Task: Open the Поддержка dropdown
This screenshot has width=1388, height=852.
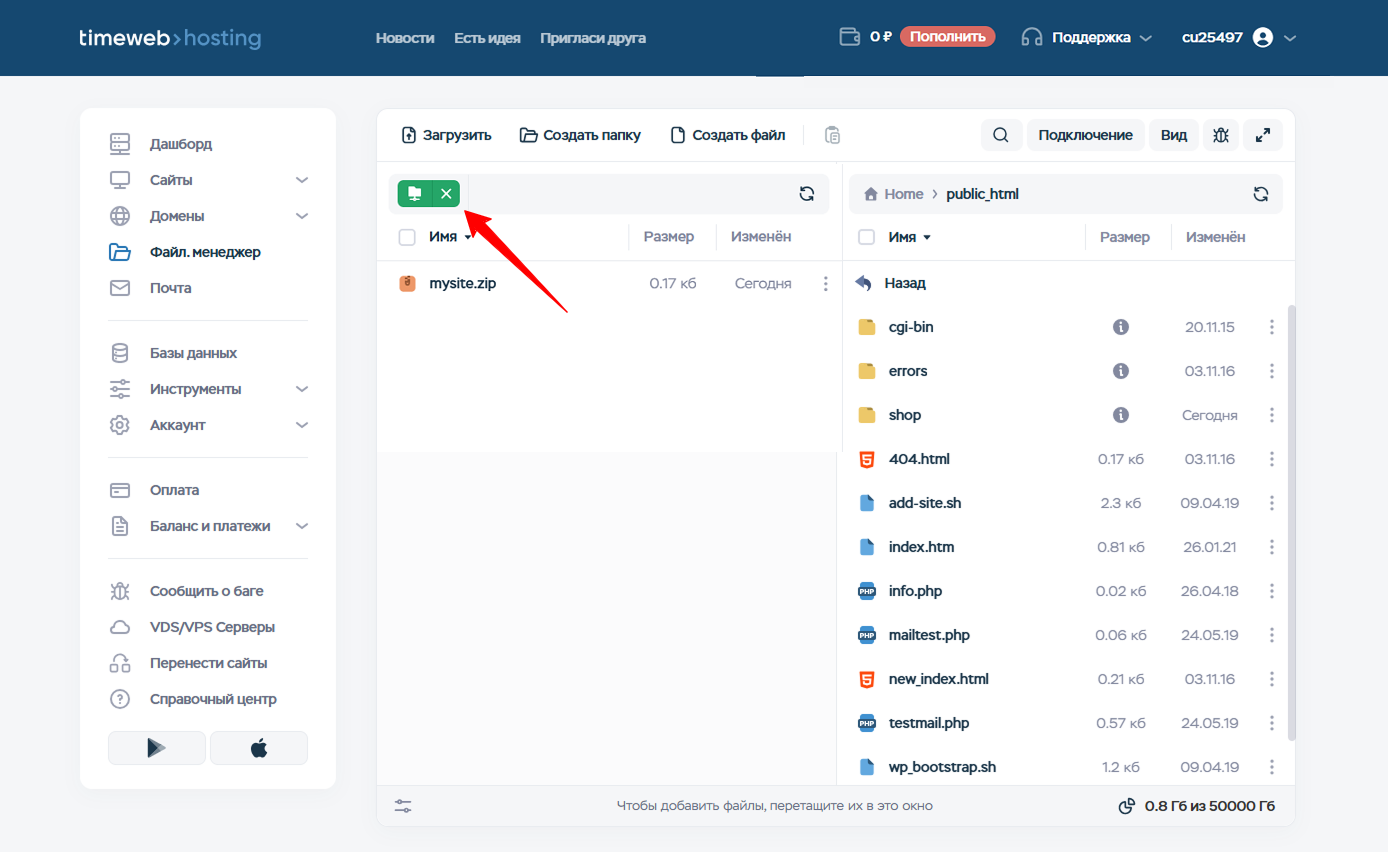Action: (1087, 37)
